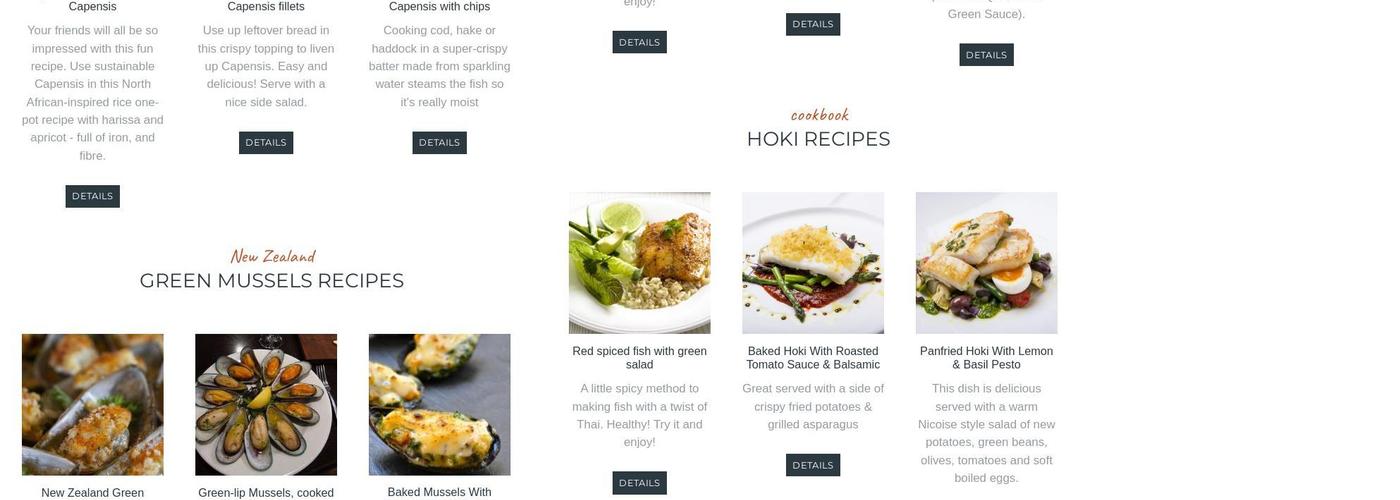The image size is (1400, 500).
Task: Open the Green-lip Mussels, cooked title link
Action: (x=266, y=493)
